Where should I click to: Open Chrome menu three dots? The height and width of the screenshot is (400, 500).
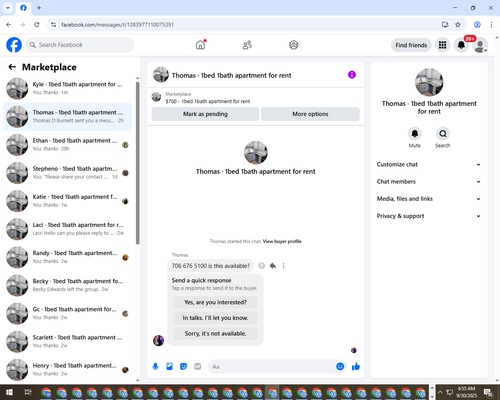(491, 25)
